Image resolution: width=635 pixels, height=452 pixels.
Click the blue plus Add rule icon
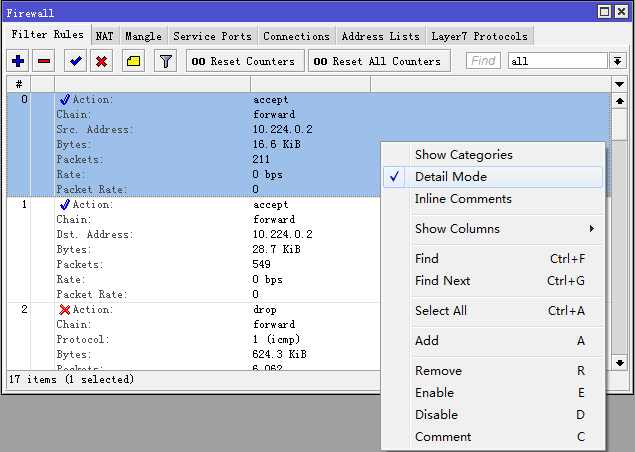pyautogui.click(x=18, y=61)
